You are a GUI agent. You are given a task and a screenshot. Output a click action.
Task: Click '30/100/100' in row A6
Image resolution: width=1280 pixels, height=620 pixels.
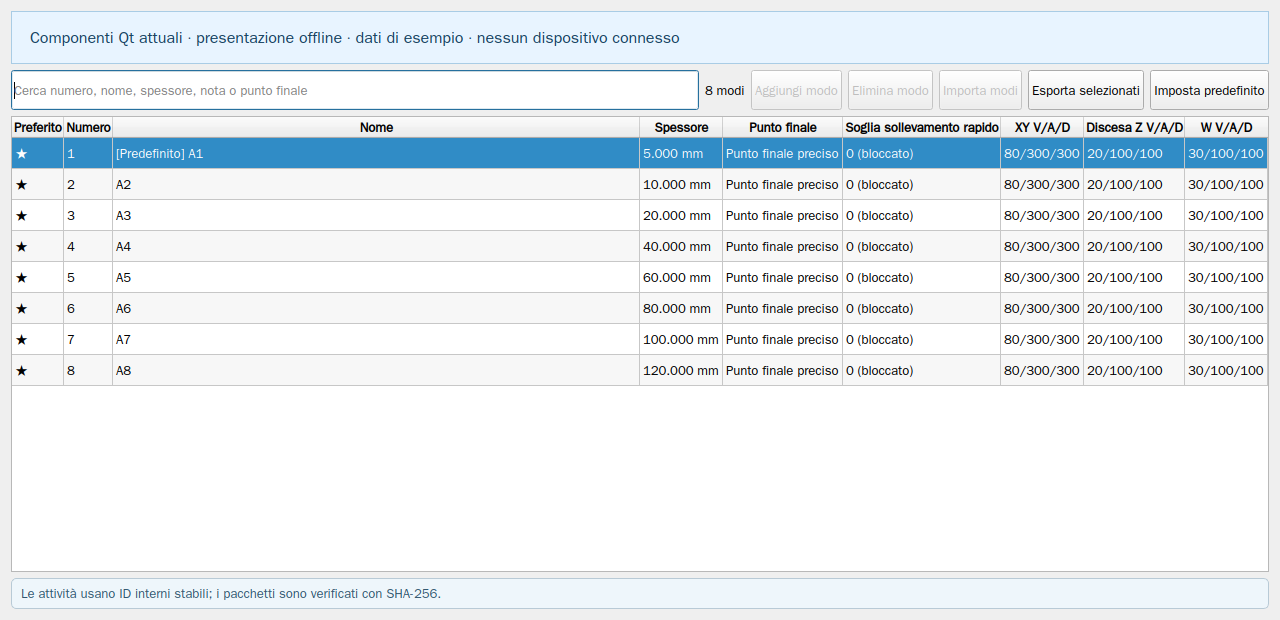[1226, 309]
